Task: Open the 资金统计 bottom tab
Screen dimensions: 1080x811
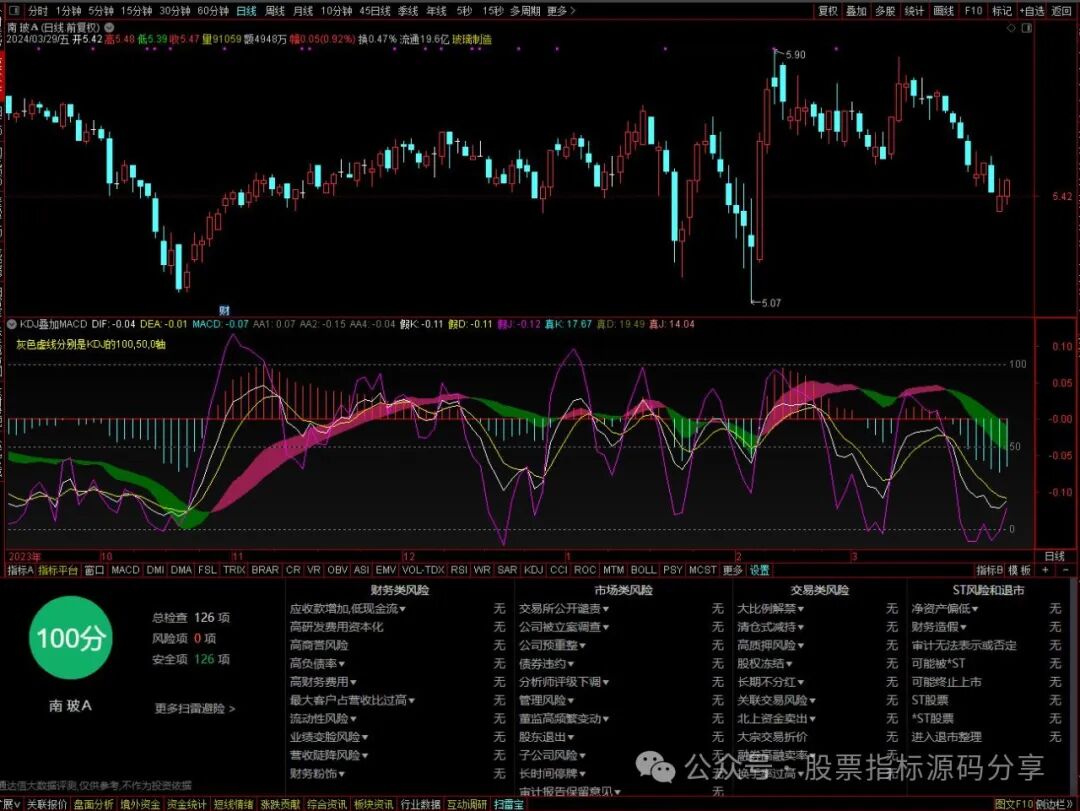Action: coord(187,804)
